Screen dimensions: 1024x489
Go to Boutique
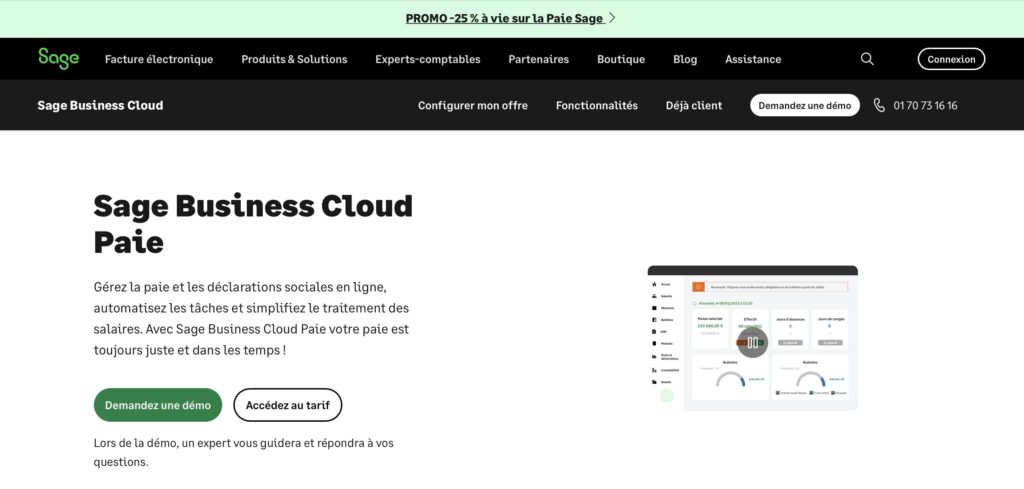(x=621, y=59)
